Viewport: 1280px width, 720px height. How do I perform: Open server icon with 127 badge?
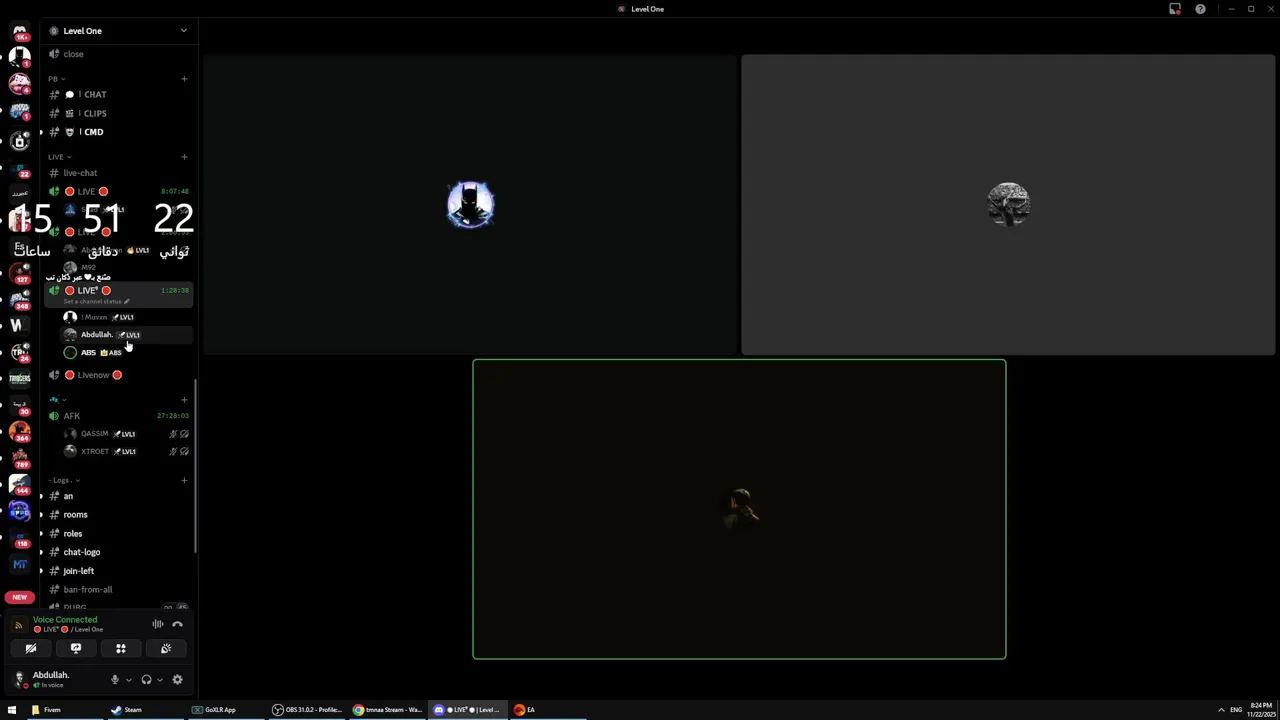20,273
